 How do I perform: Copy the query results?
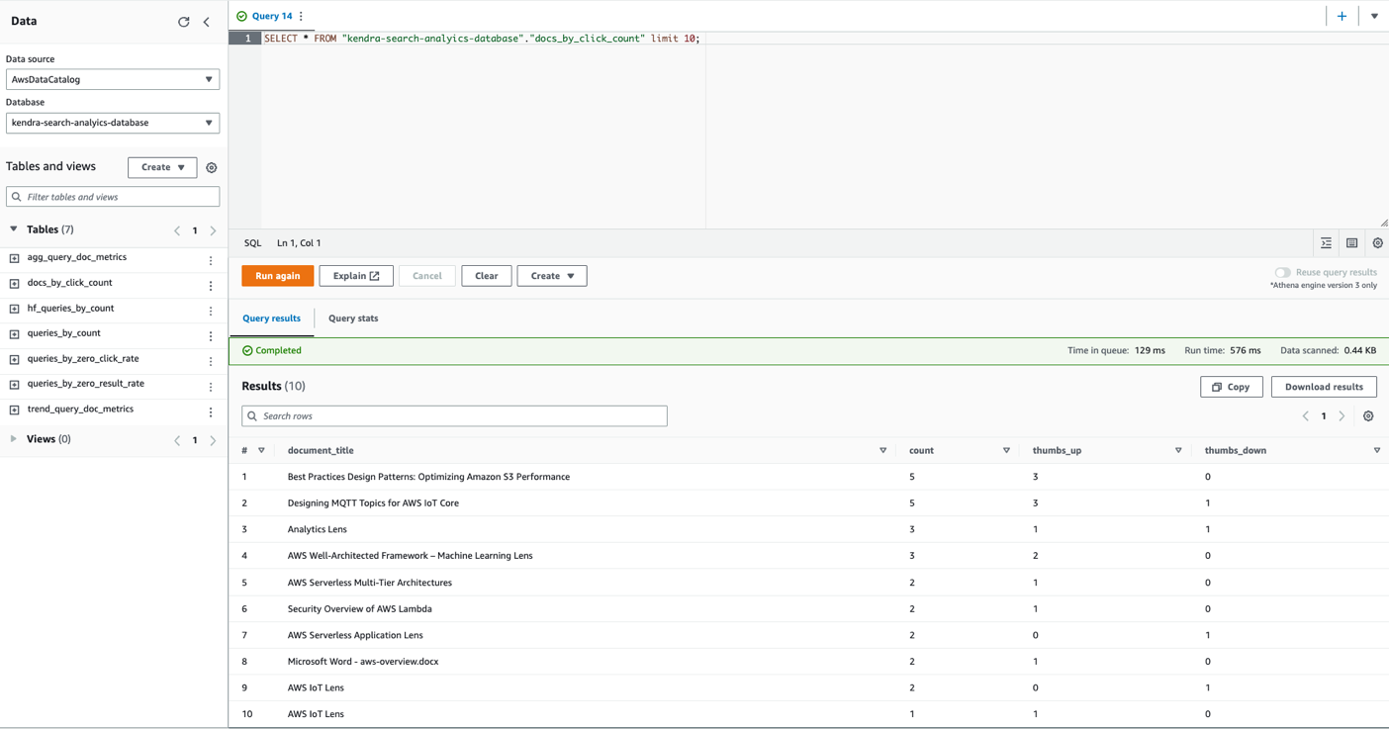tap(1231, 387)
